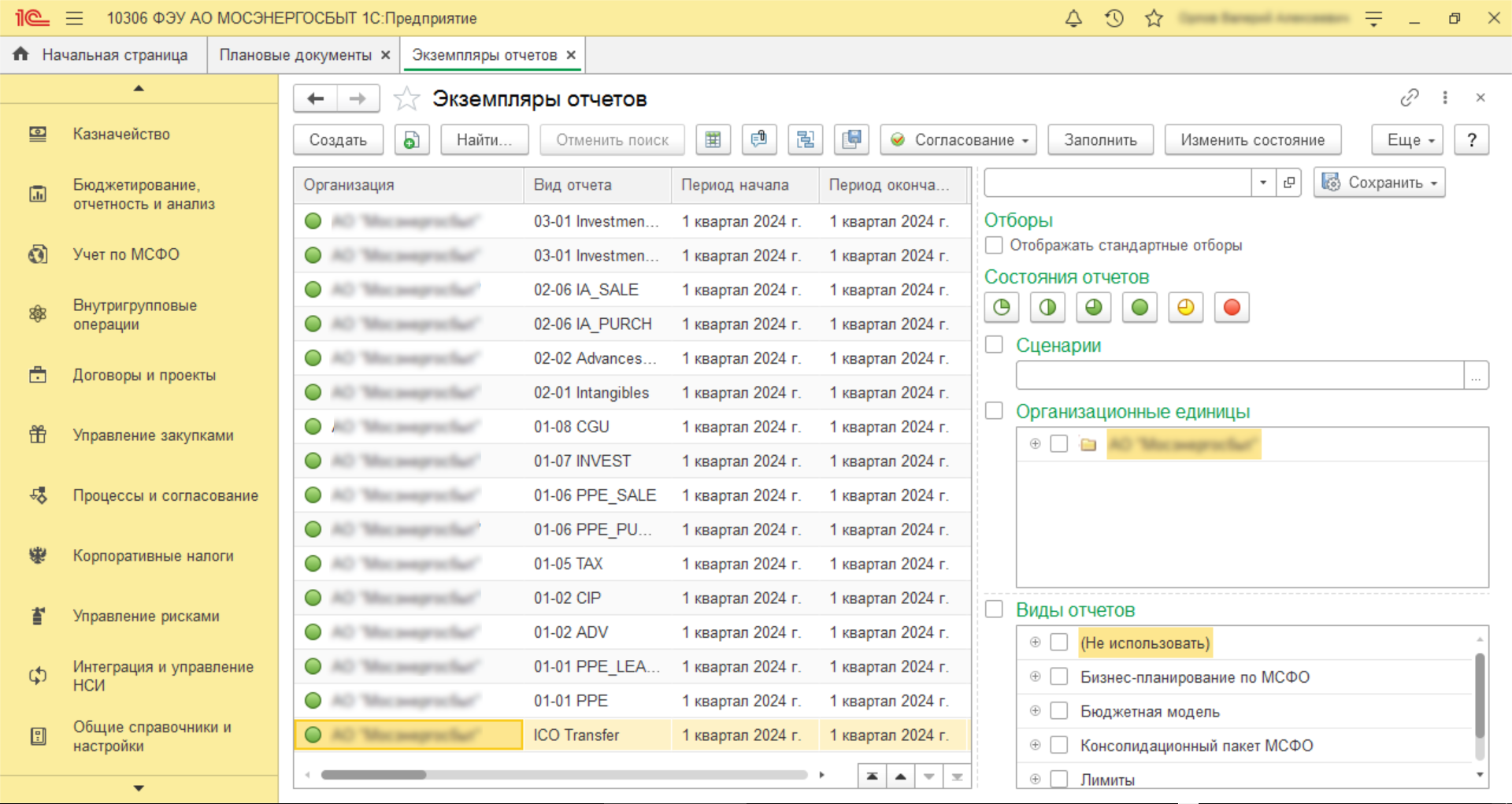Expand (Не использовать) tree node
The height and width of the screenshot is (804, 1512).
pyautogui.click(x=1035, y=643)
